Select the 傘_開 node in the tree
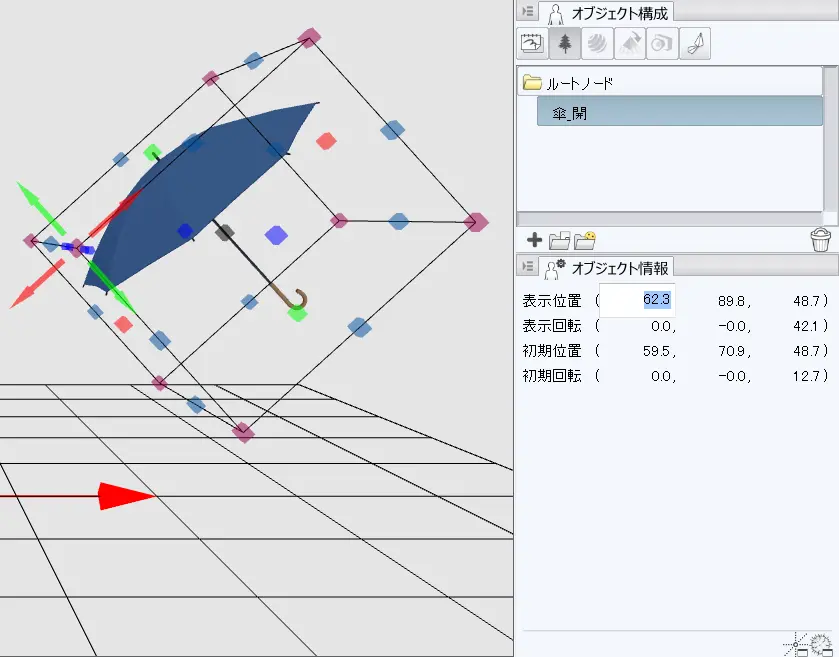This screenshot has height=657, width=839. 680,111
